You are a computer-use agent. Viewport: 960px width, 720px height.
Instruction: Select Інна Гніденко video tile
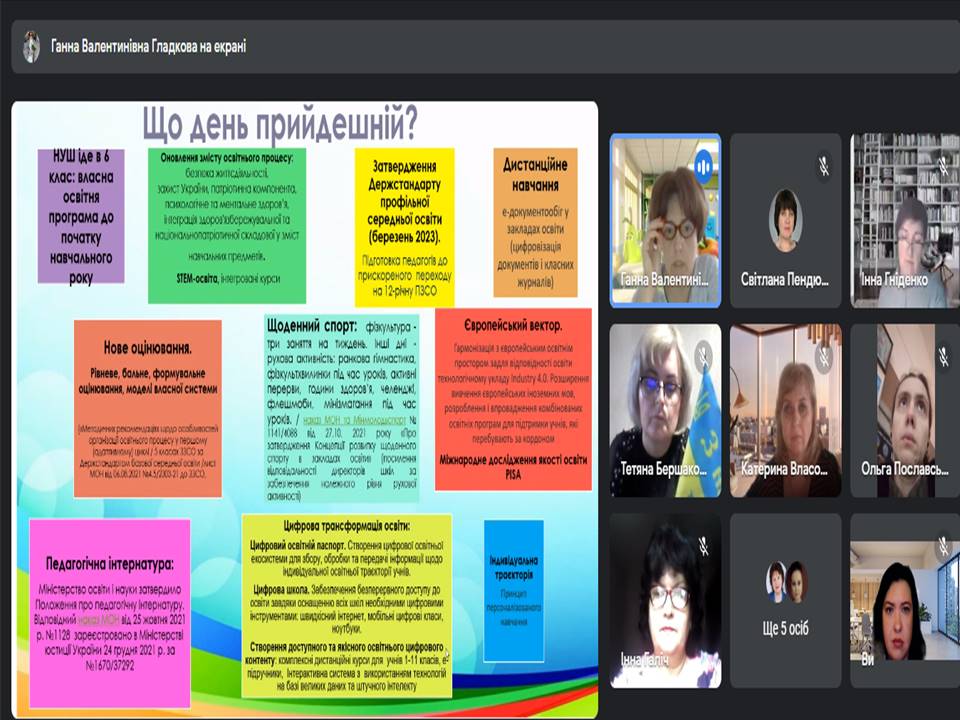click(x=905, y=220)
